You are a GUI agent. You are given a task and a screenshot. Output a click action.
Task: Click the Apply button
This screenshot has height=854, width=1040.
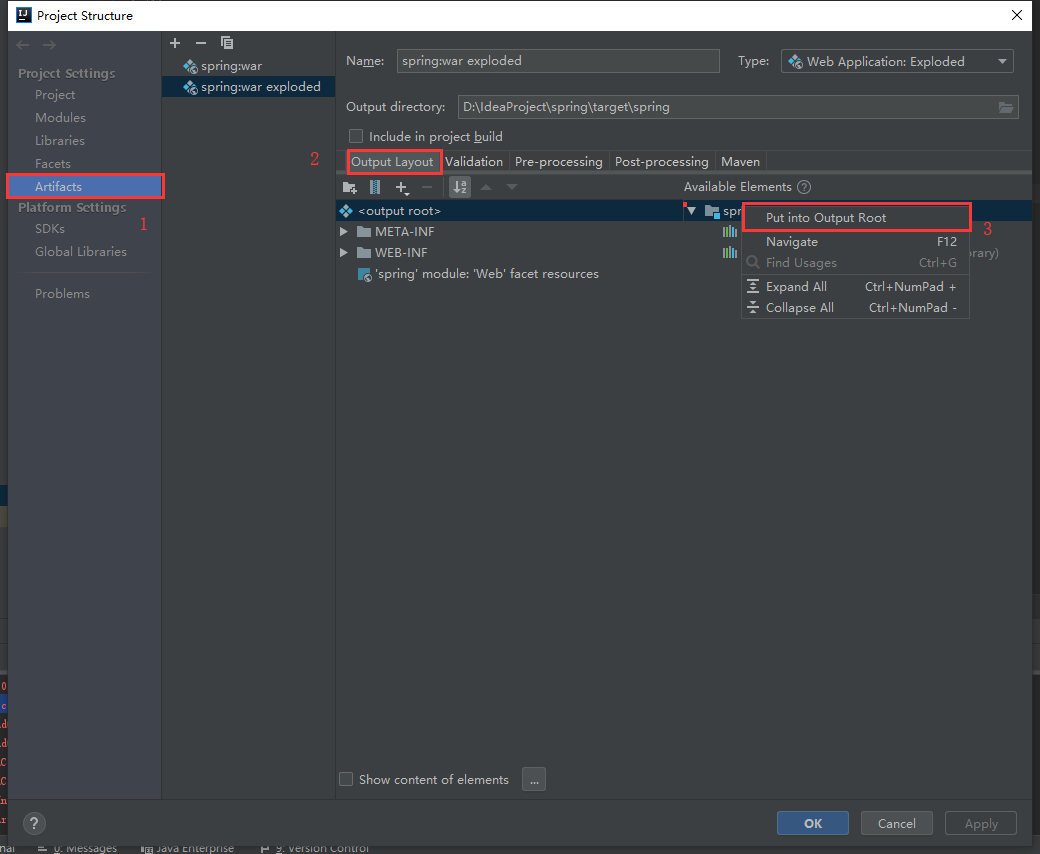981,824
